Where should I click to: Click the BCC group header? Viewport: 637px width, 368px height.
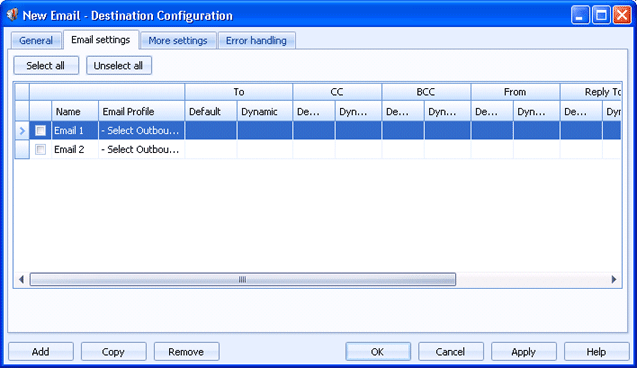[426, 92]
